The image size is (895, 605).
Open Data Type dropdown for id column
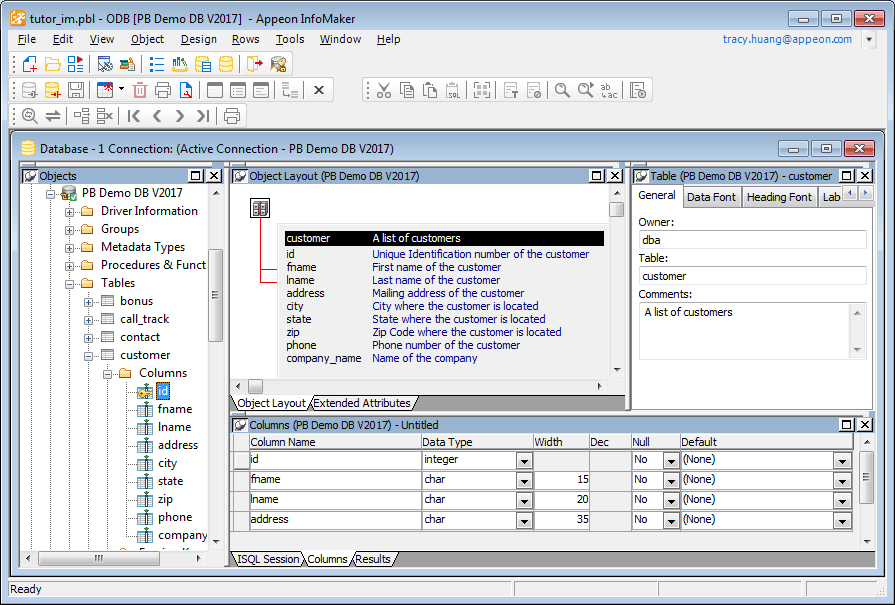(524, 461)
